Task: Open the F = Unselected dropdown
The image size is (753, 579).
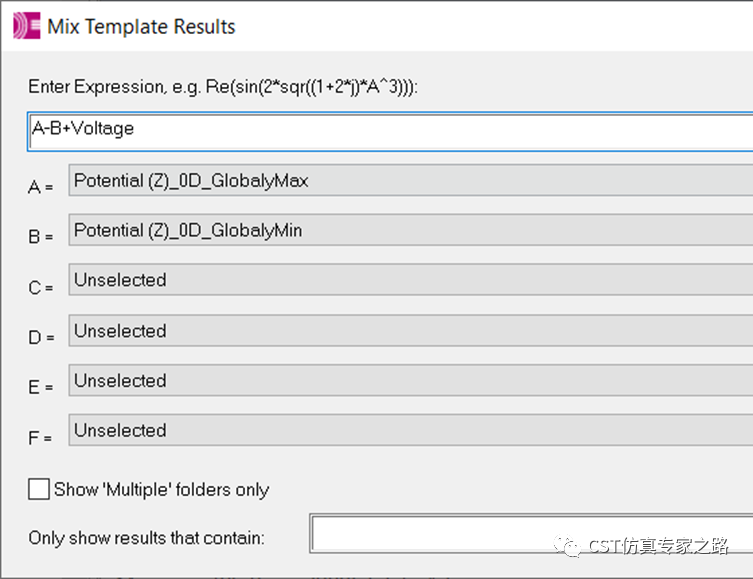Action: pyautogui.click(x=411, y=430)
